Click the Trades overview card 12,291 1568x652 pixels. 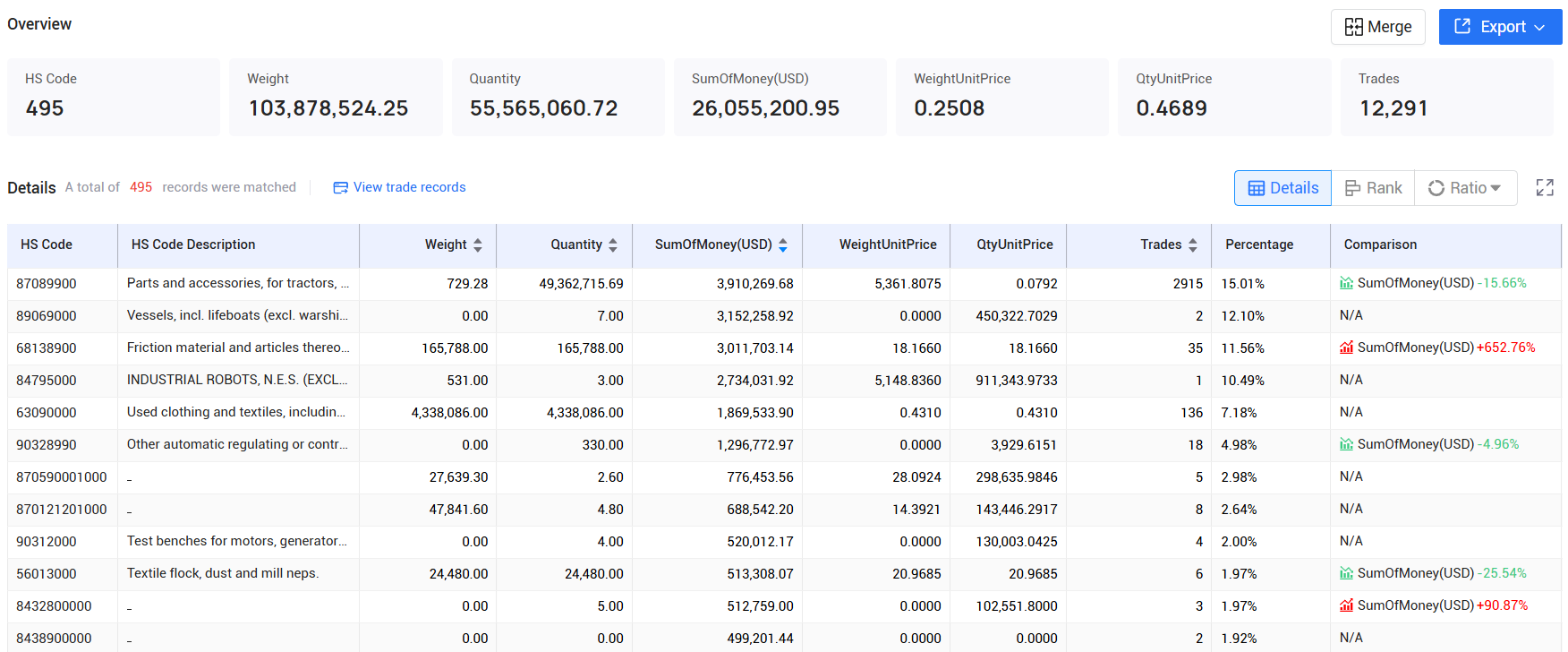coord(1446,97)
